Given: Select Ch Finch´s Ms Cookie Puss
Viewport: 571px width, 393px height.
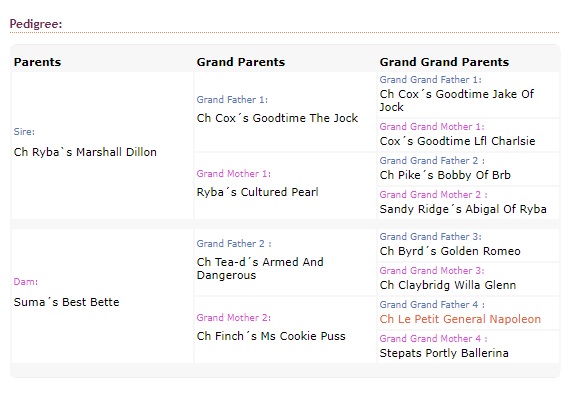Looking at the screenshot, I should pos(271,336).
